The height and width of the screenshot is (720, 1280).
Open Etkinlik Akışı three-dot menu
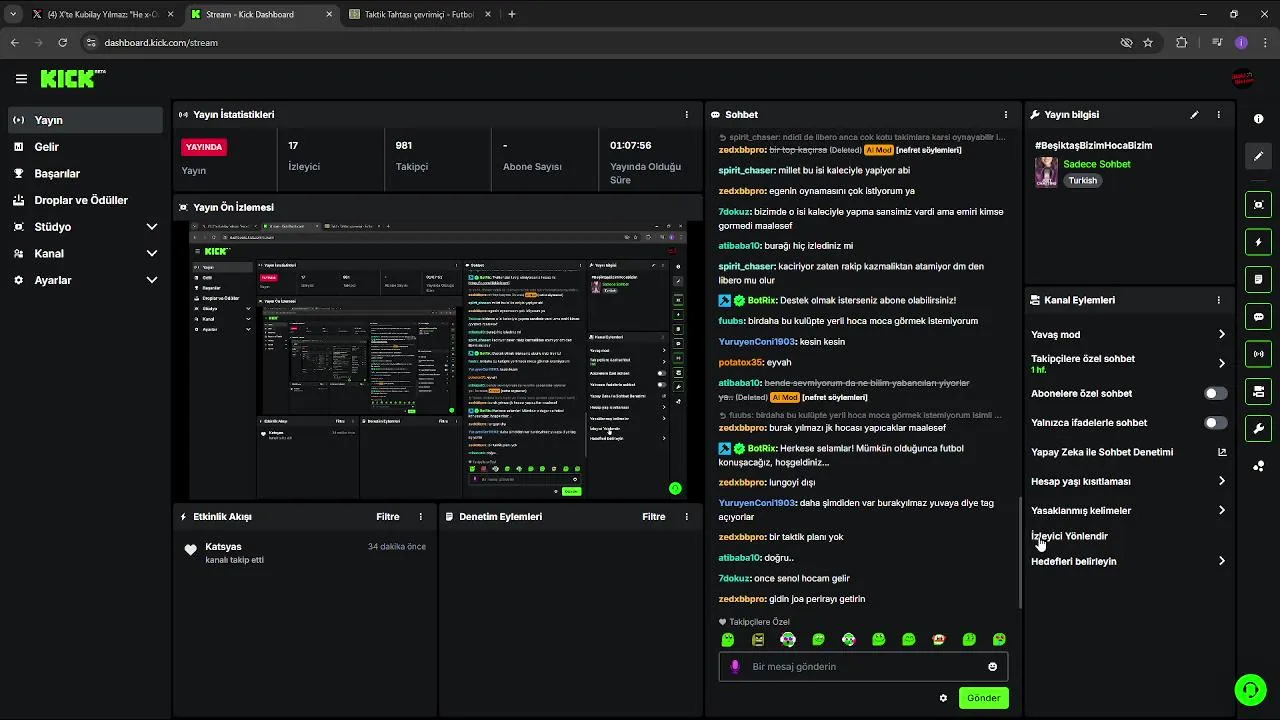pos(420,517)
